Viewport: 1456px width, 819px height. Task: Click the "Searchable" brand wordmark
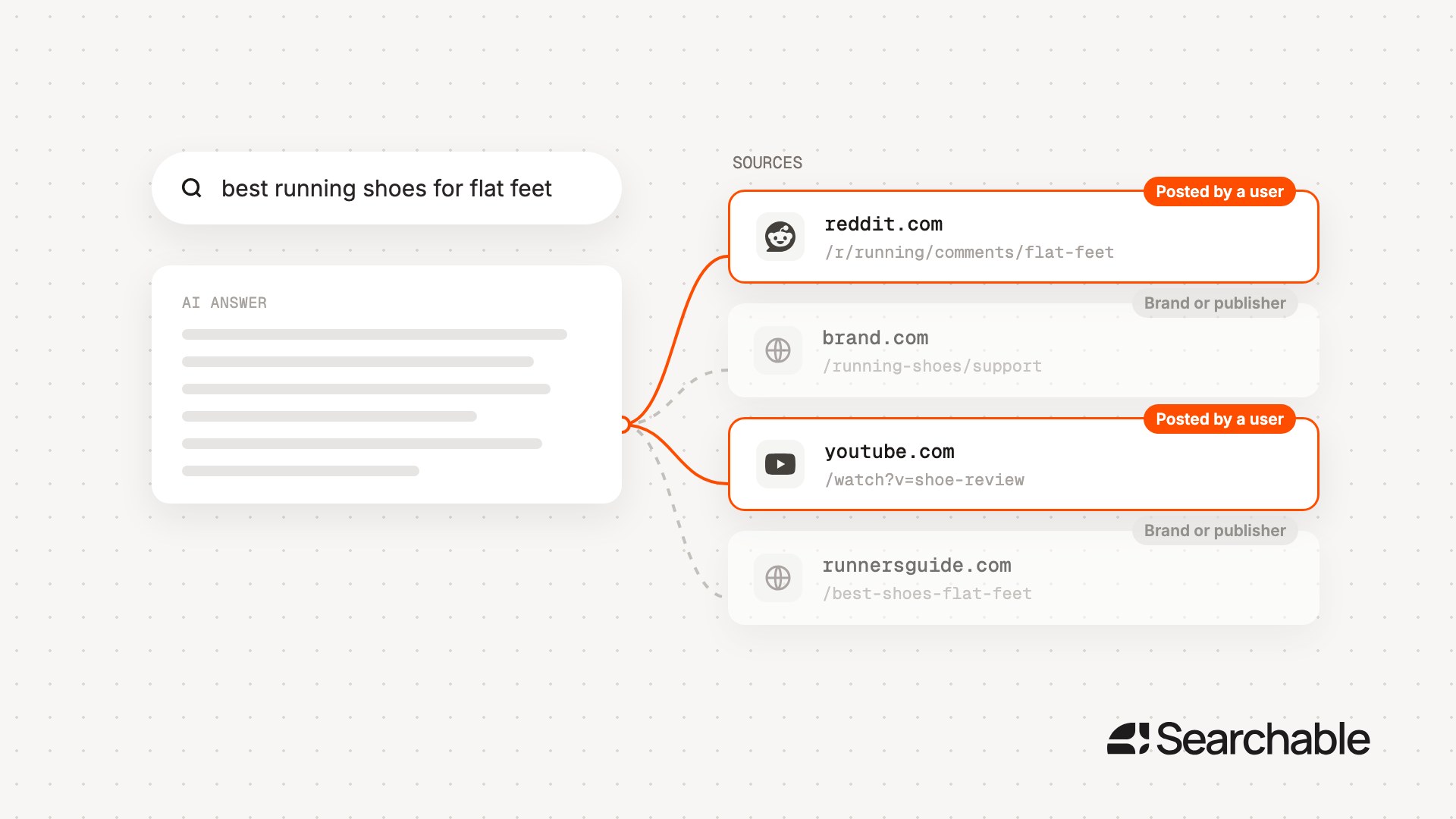click(x=1263, y=739)
